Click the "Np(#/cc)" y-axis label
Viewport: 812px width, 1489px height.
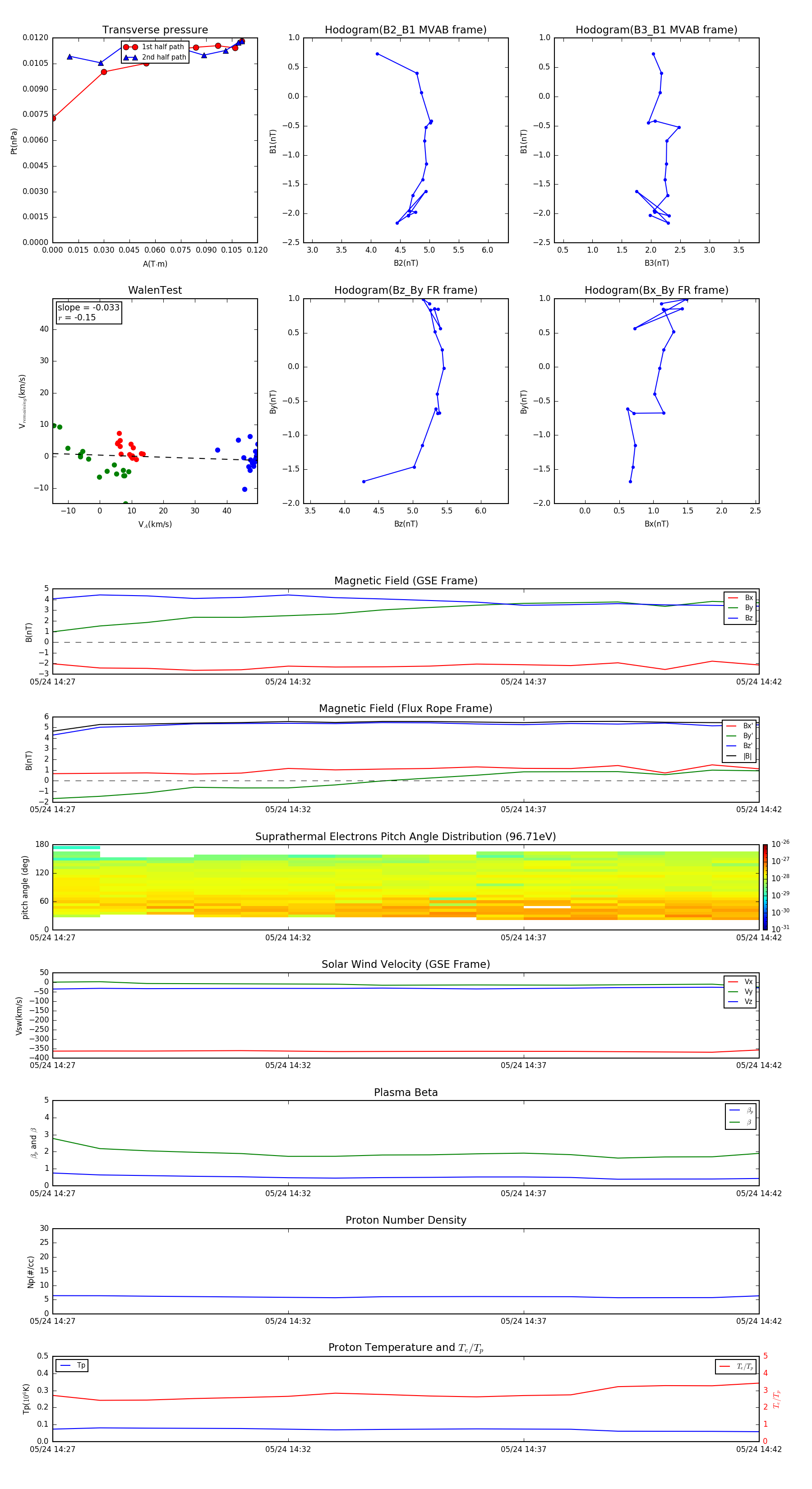tap(31, 1271)
